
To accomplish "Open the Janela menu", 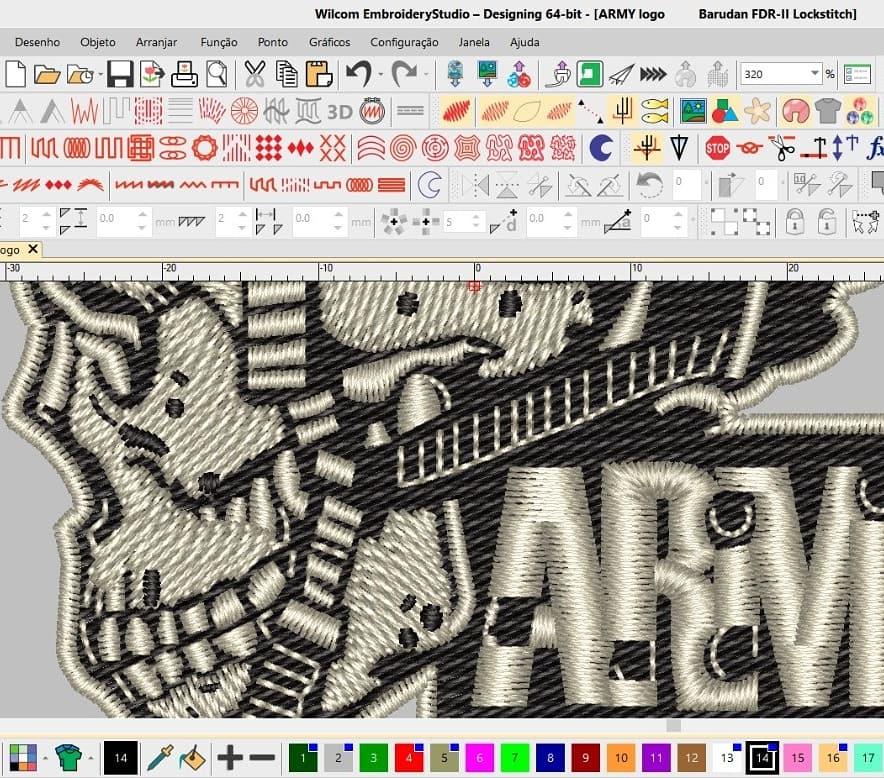I will pos(474,42).
